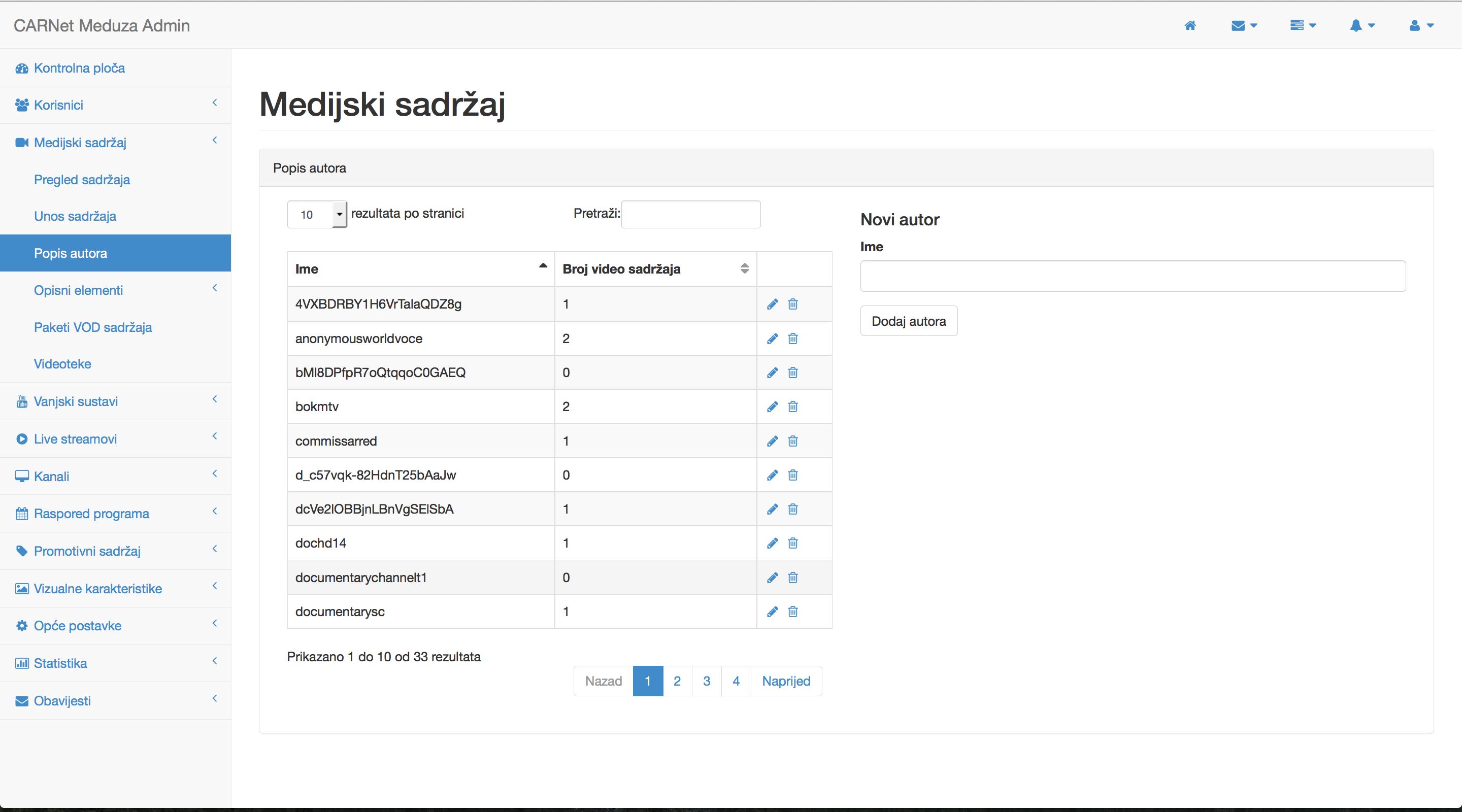
Task: Expand Raspored programa sidebar menu
Action: click(x=115, y=514)
